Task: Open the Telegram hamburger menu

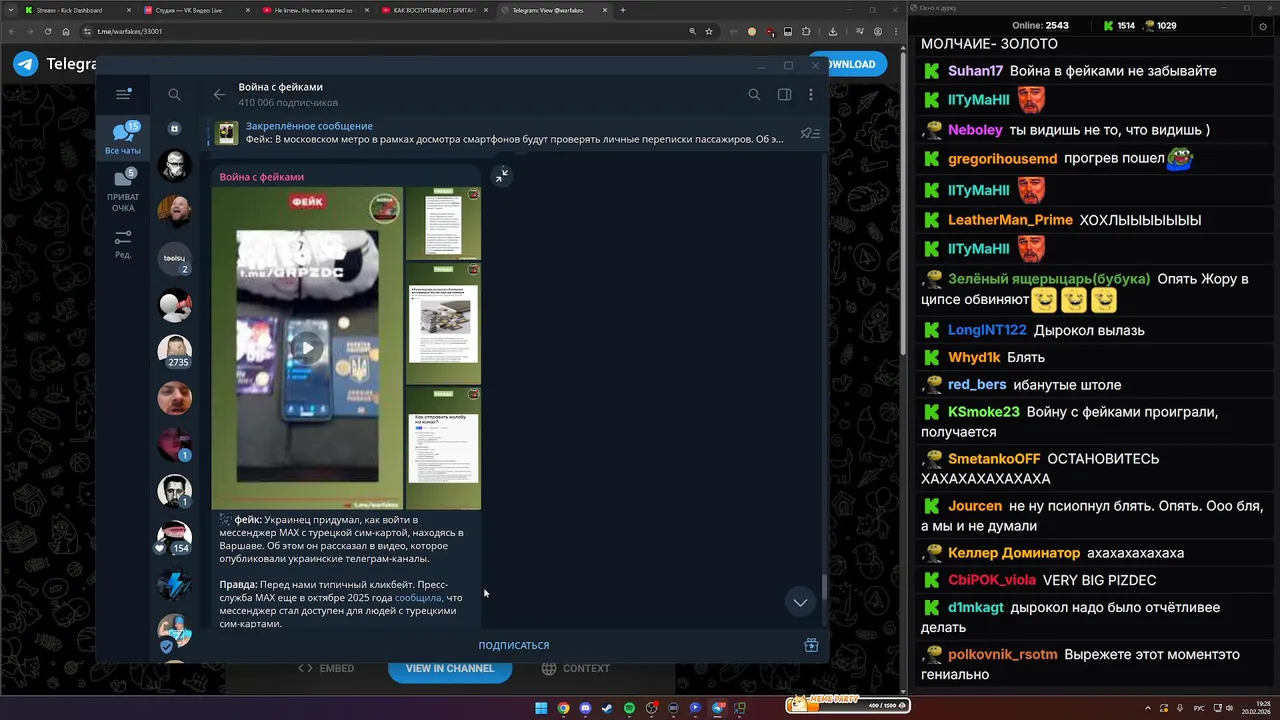Action: [x=123, y=94]
